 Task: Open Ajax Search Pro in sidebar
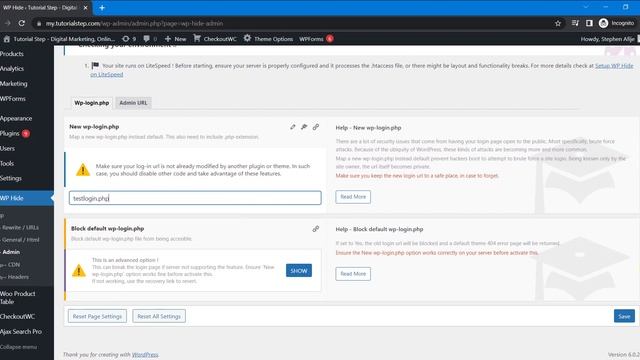[21, 331]
